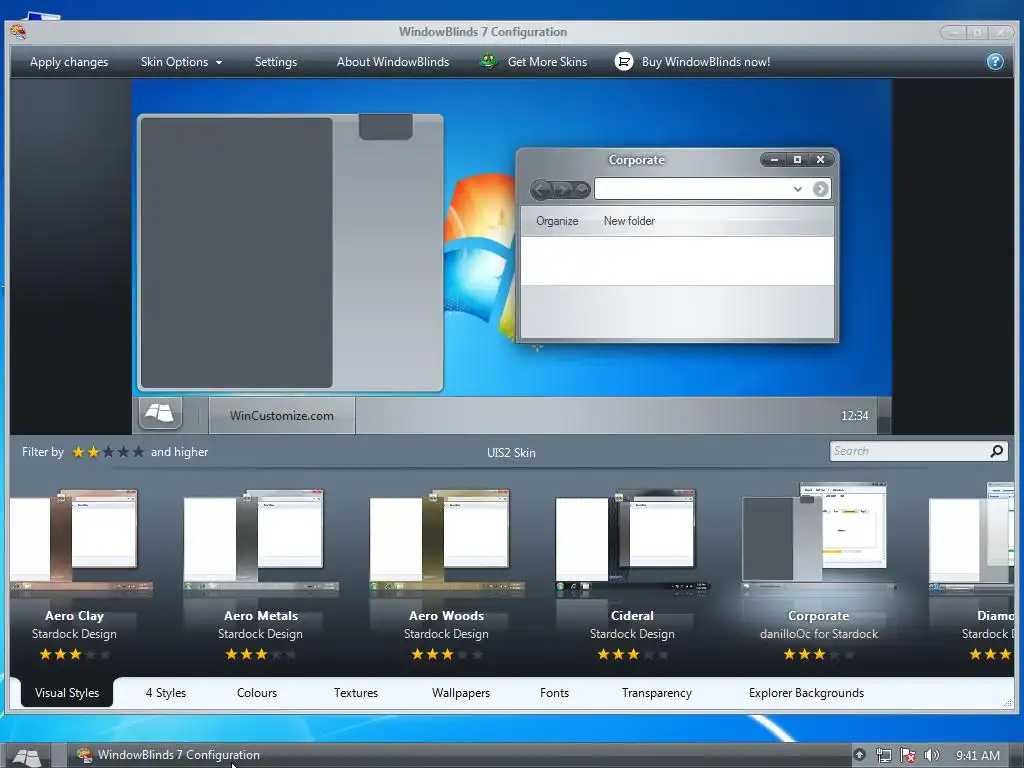Open the Textures tab
Viewport: 1024px width, 768px height.
click(x=356, y=693)
